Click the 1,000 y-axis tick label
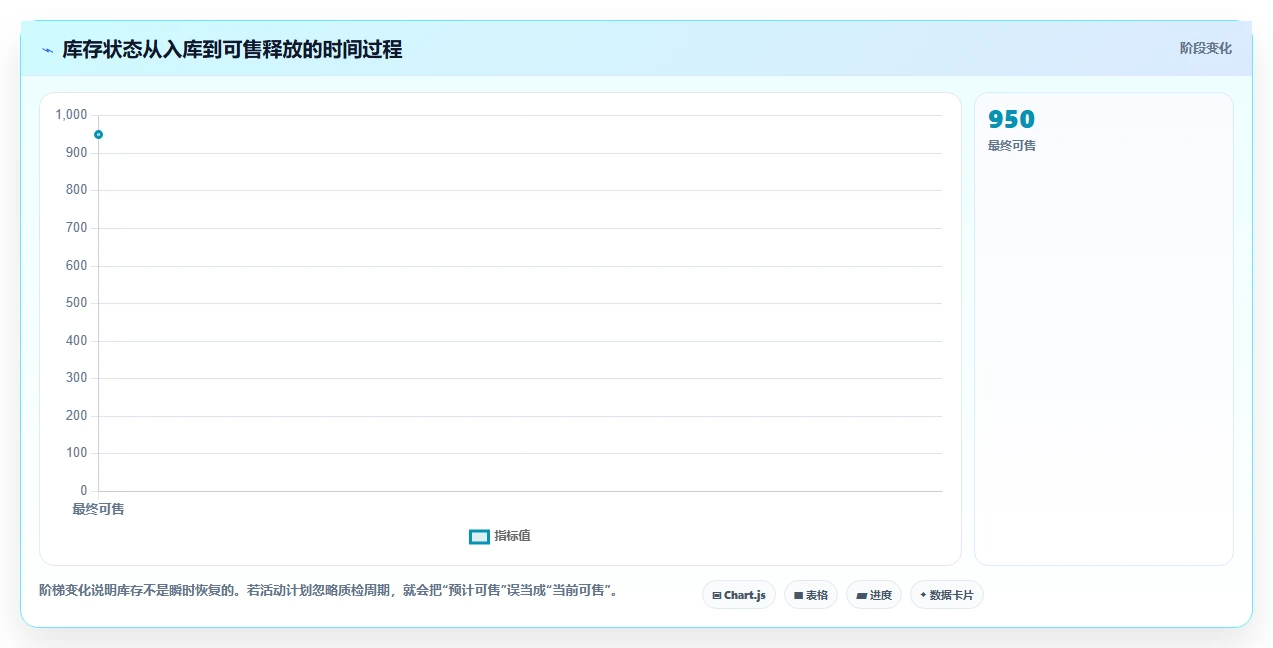This screenshot has height=648, width=1273. tap(71, 115)
